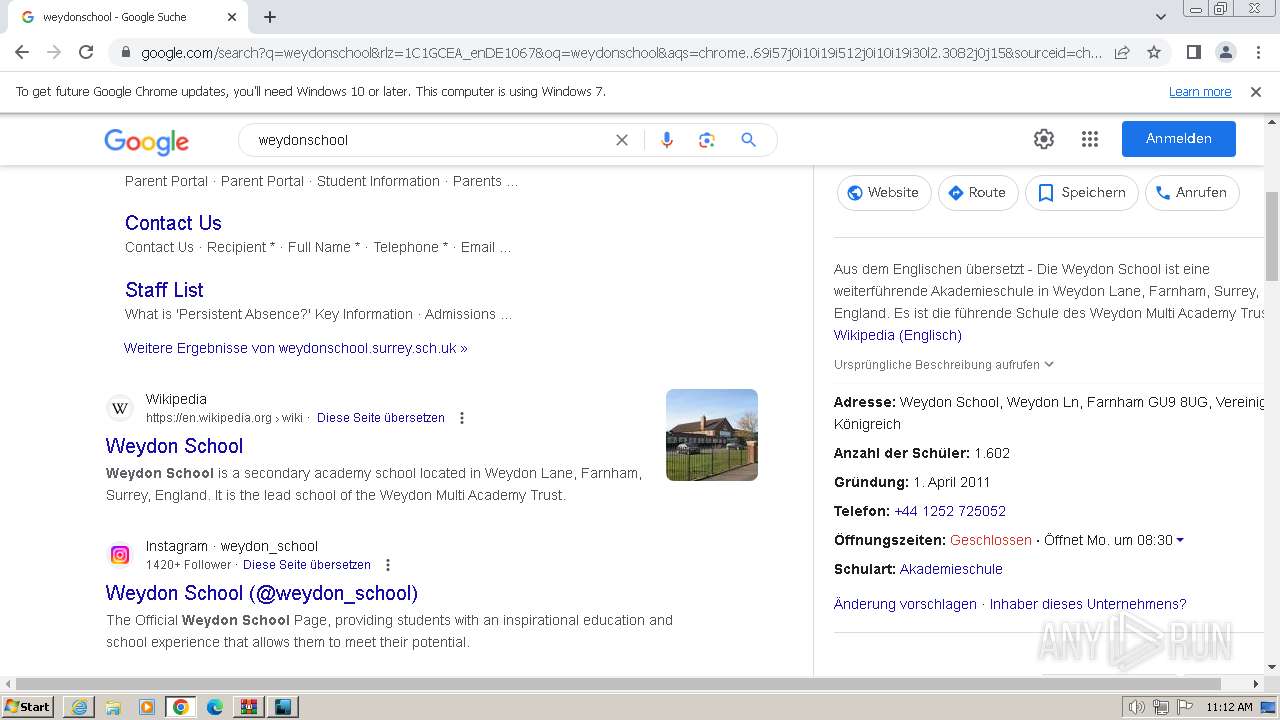Click the Weydon School building thumbnail

tap(712, 435)
